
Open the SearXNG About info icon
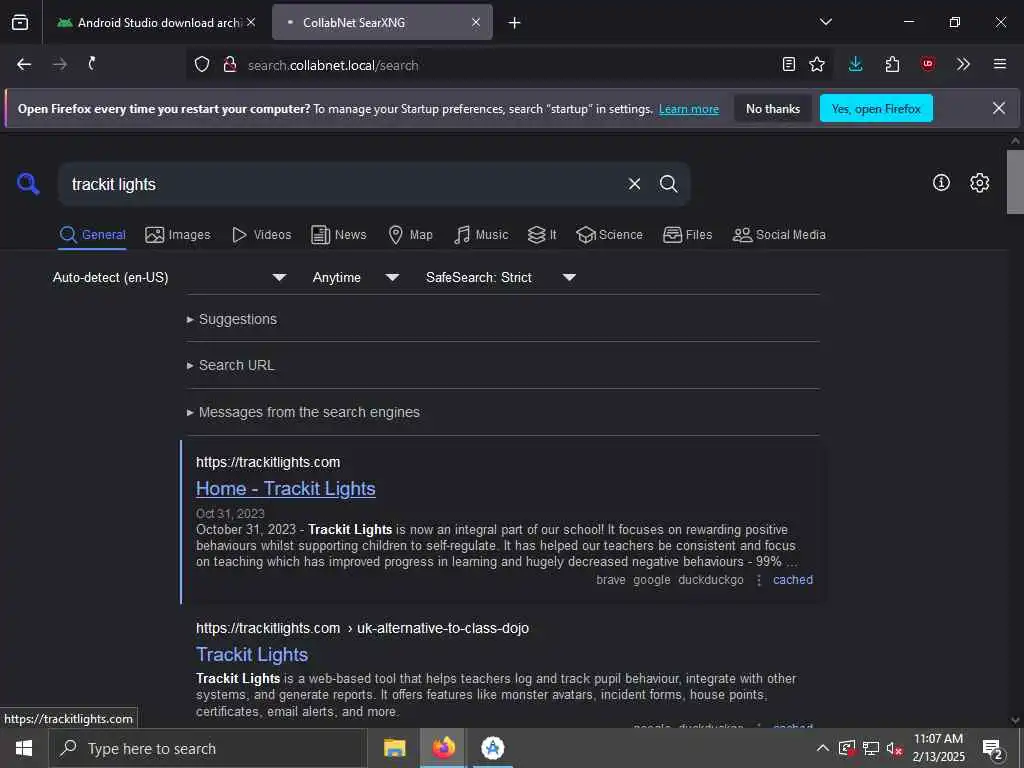[941, 183]
